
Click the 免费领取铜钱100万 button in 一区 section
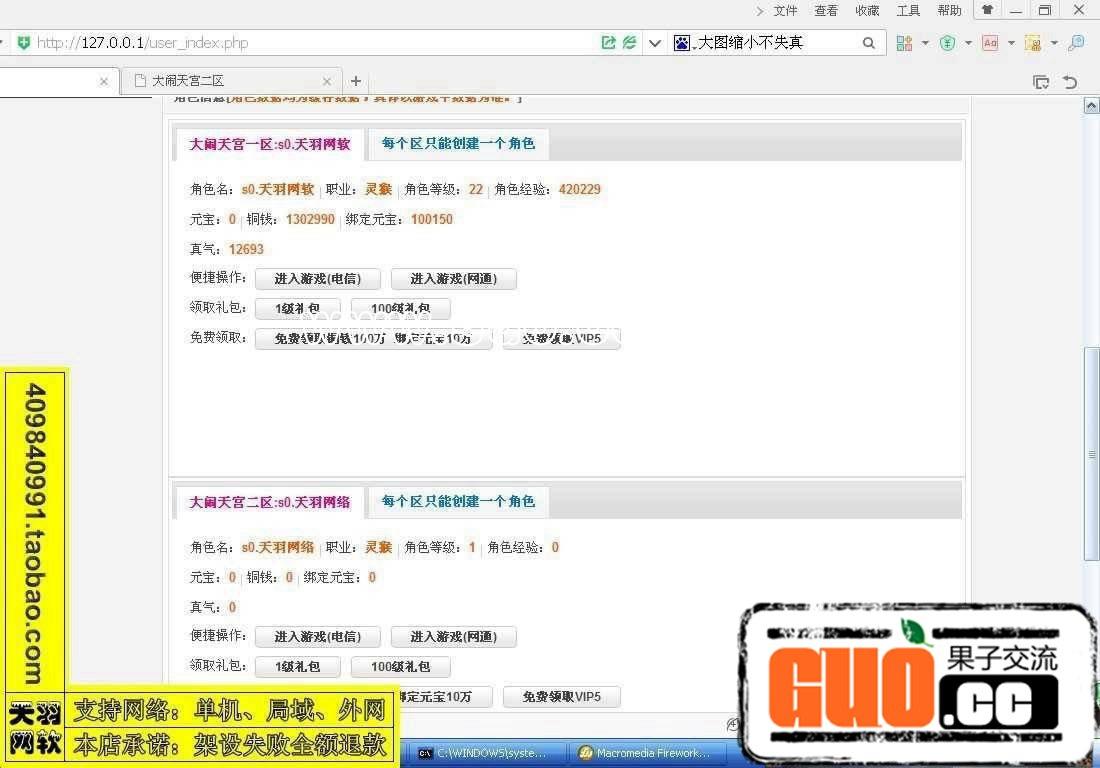[373, 339]
